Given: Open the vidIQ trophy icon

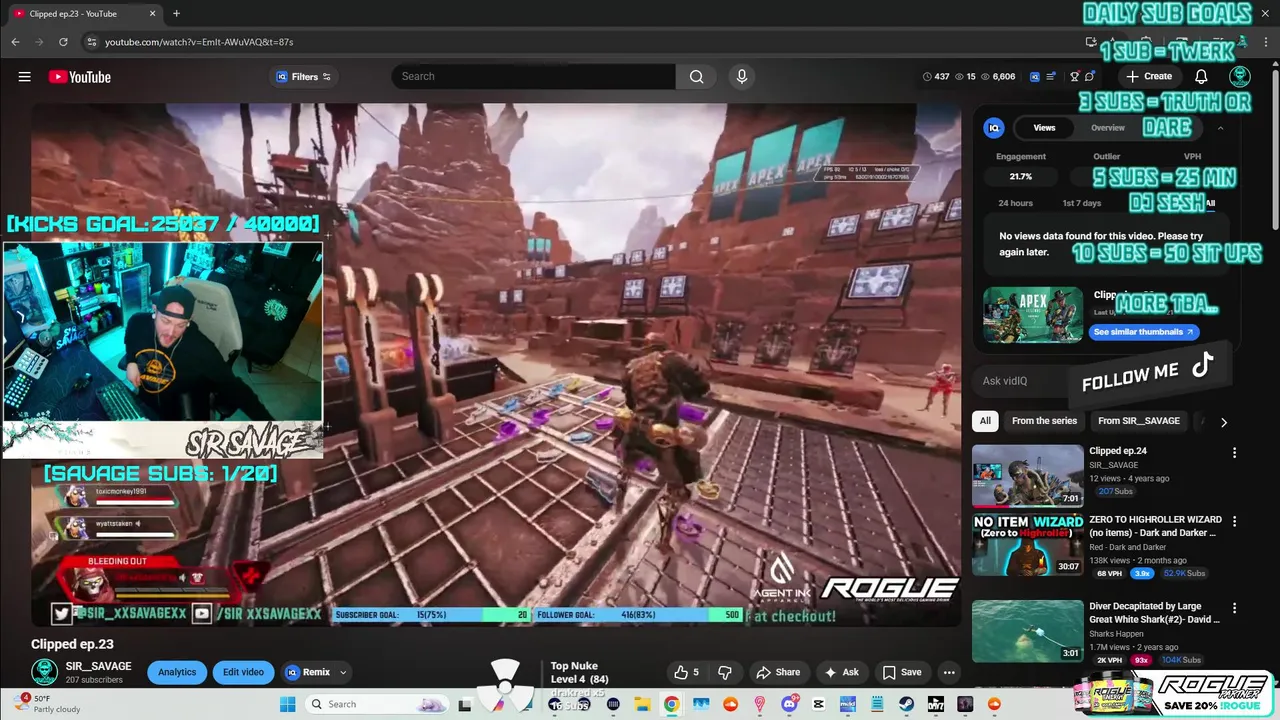Looking at the screenshot, I should [x=1075, y=77].
